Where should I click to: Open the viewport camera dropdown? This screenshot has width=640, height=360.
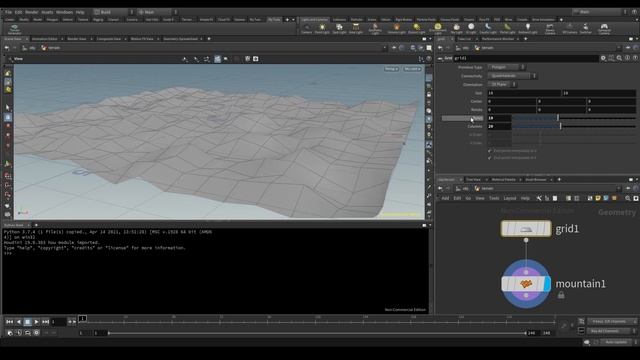(412, 69)
